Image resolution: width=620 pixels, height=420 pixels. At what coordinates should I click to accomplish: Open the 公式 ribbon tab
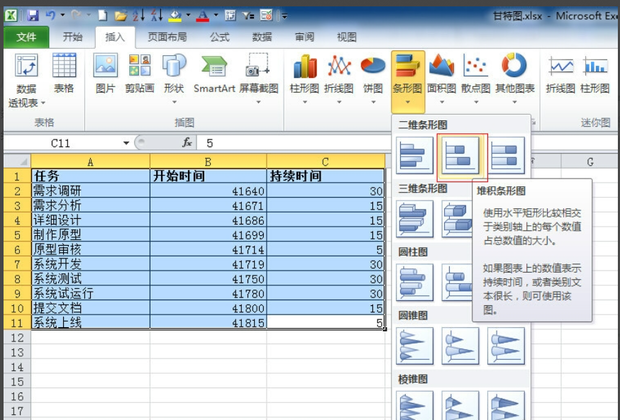click(219, 37)
